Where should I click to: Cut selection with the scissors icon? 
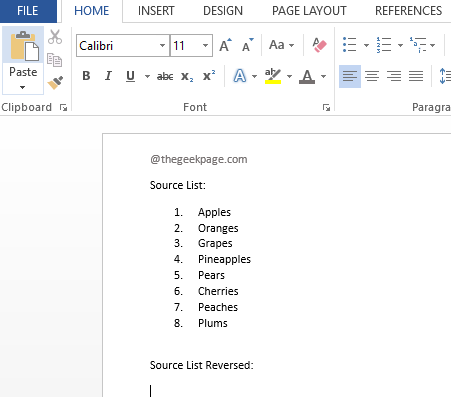[x=55, y=37]
